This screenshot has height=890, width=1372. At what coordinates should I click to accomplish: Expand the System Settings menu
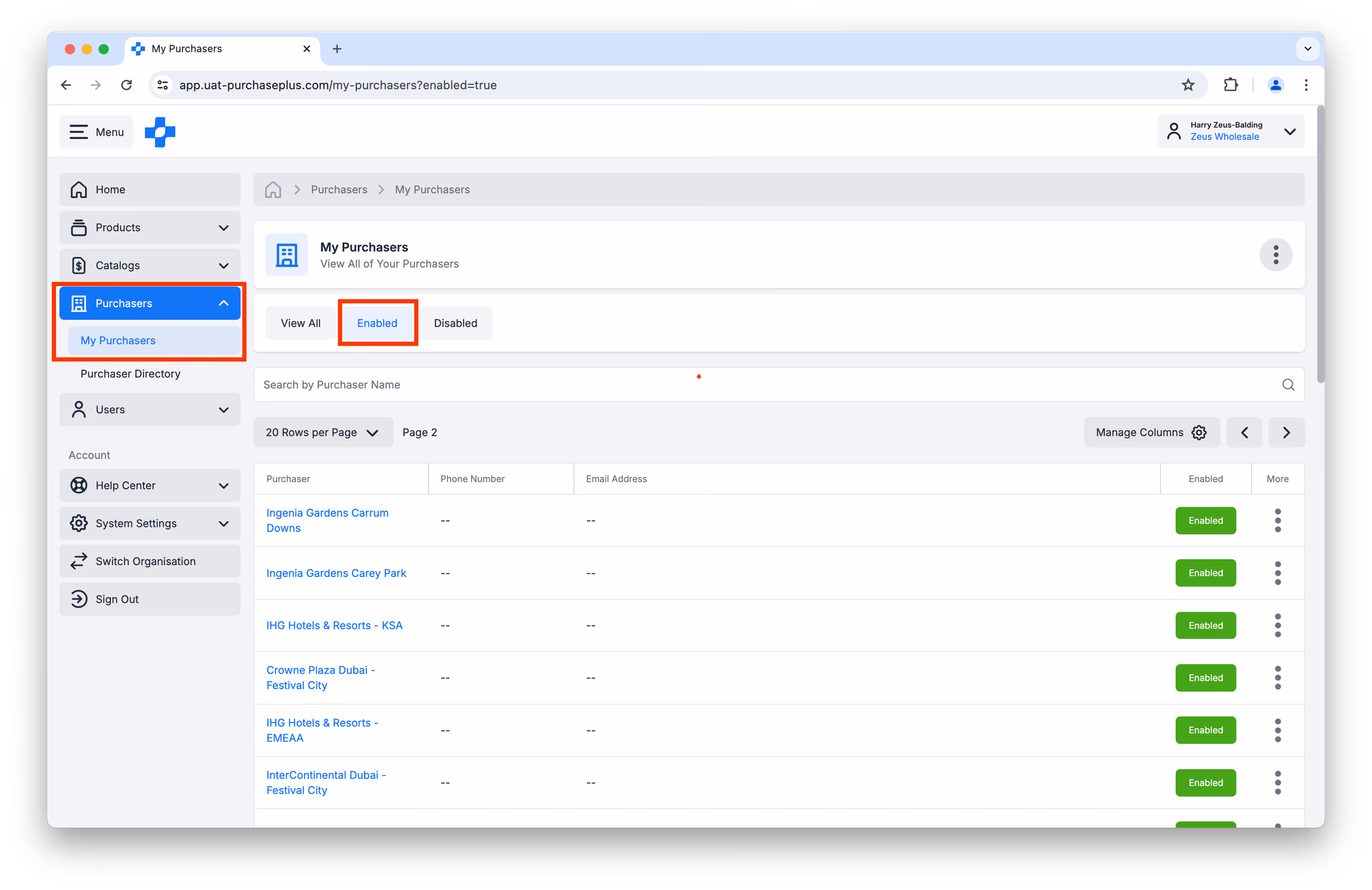150,524
